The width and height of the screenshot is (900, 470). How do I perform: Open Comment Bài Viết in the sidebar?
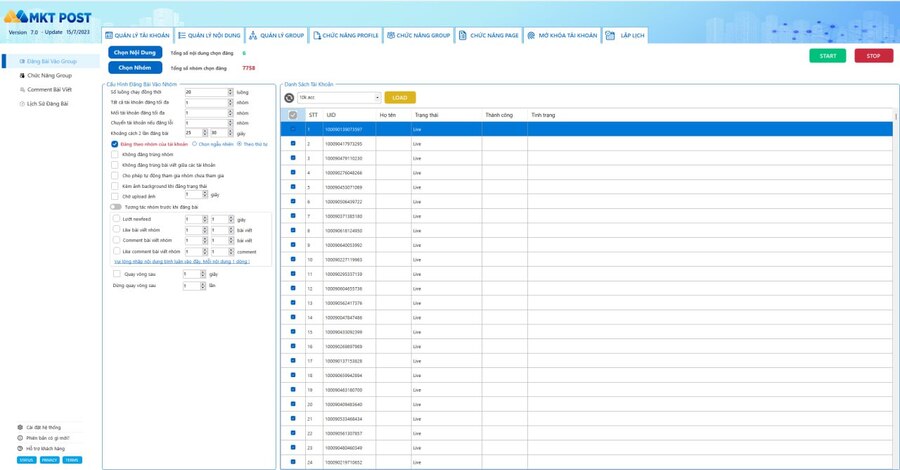tap(49, 90)
